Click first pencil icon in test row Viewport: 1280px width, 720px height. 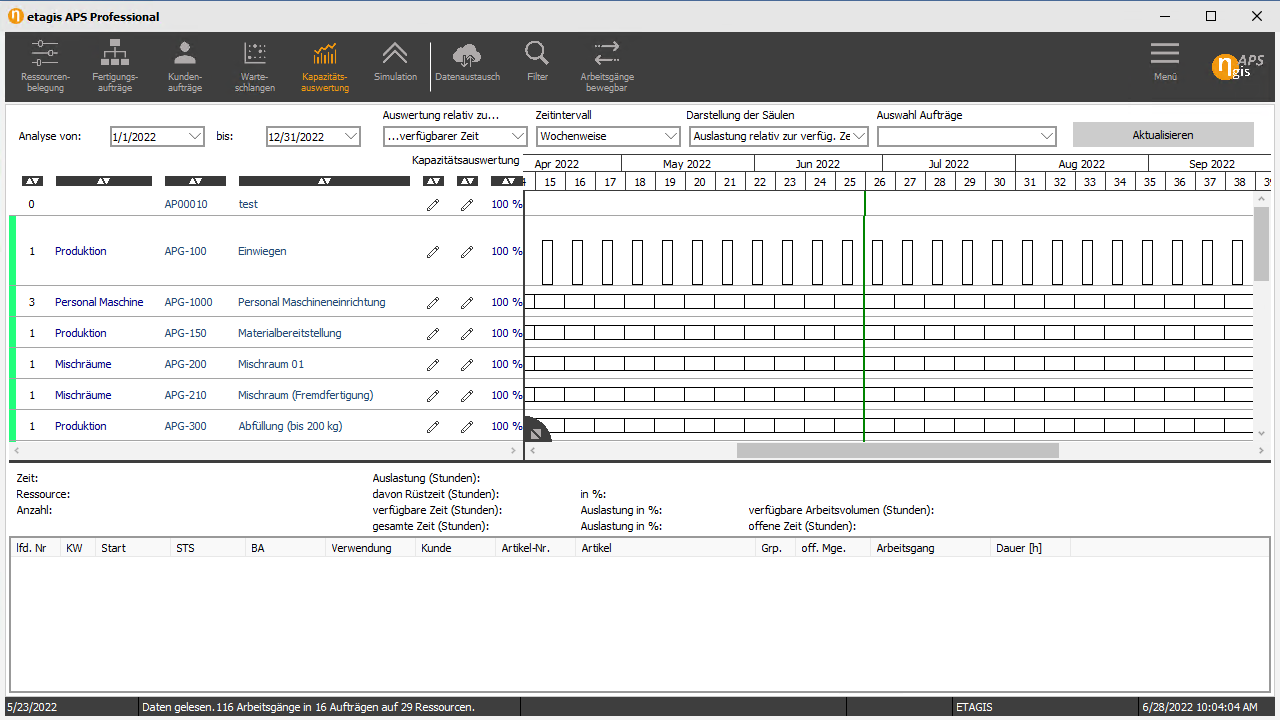(433, 205)
